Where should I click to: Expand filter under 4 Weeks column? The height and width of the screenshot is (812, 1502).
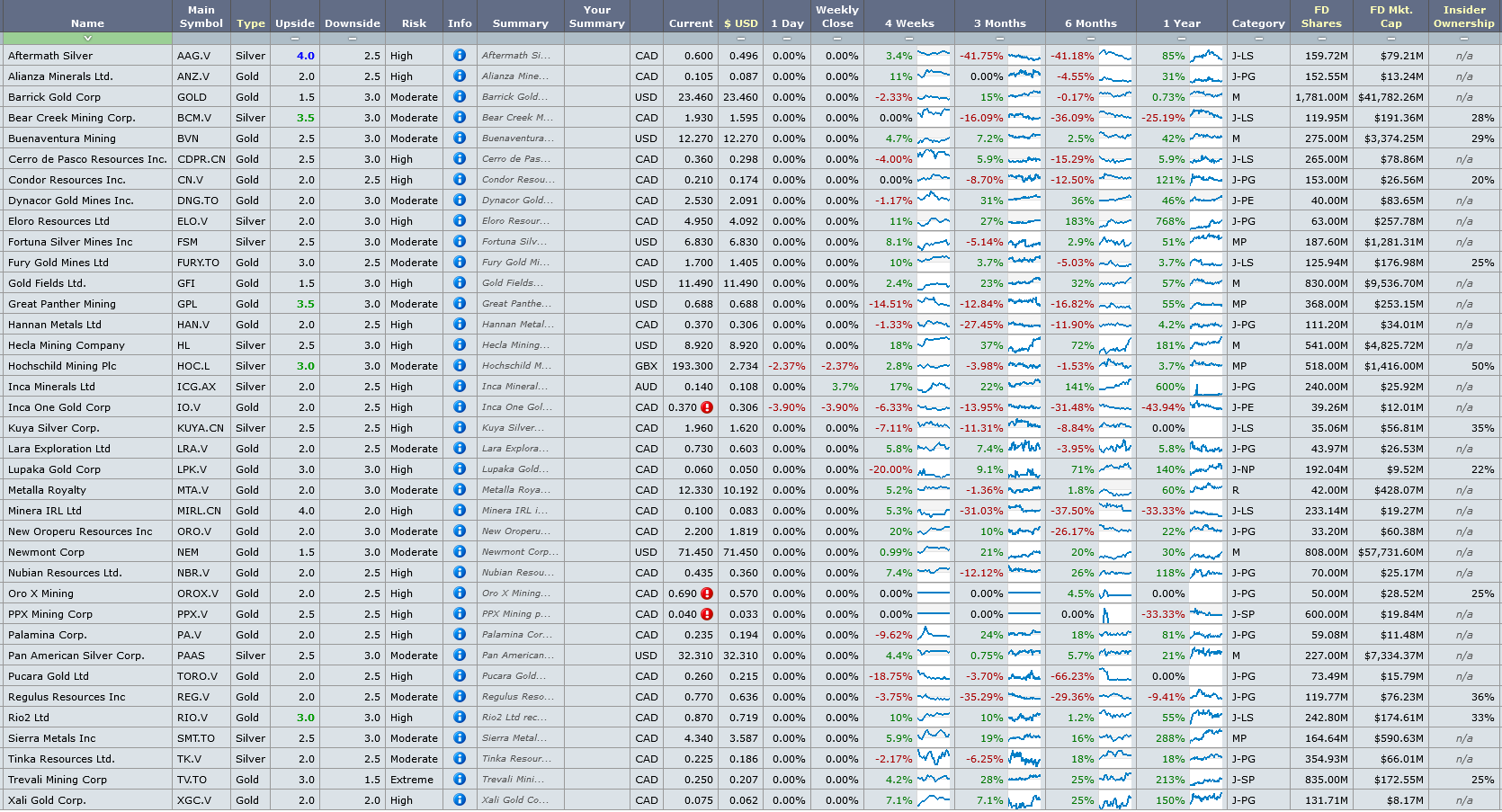pyautogui.click(x=909, y=39)
